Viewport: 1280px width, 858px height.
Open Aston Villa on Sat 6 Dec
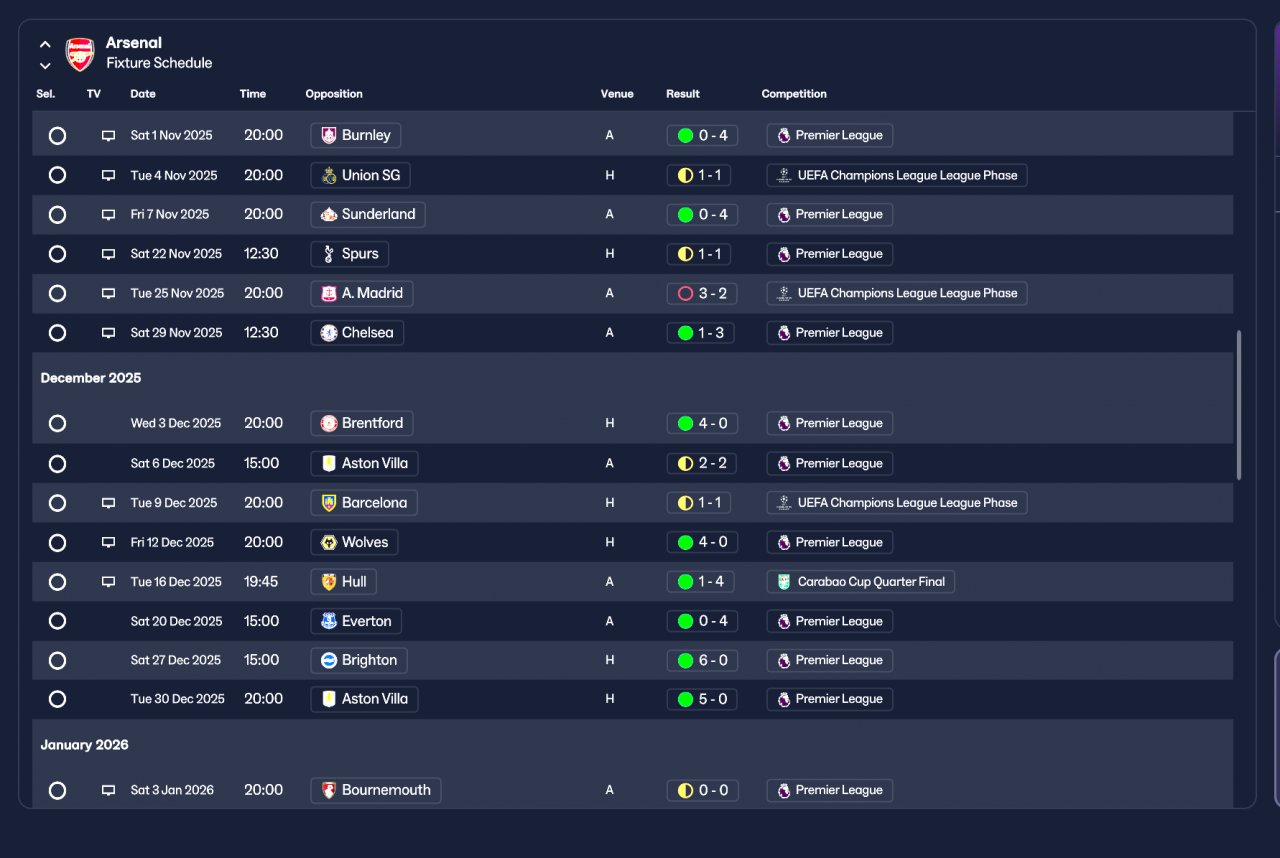click(364, 463)
